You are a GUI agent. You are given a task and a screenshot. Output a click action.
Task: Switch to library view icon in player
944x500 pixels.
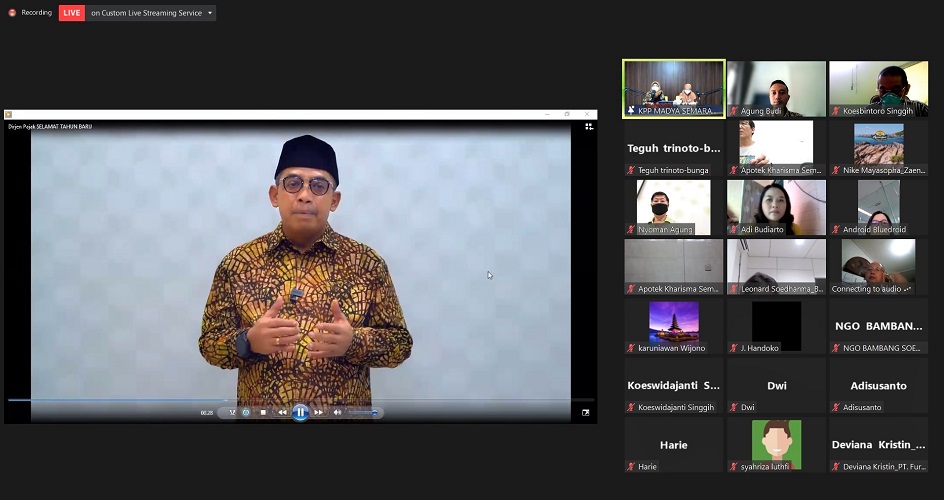pyautogui.click(x=589, y=126)
